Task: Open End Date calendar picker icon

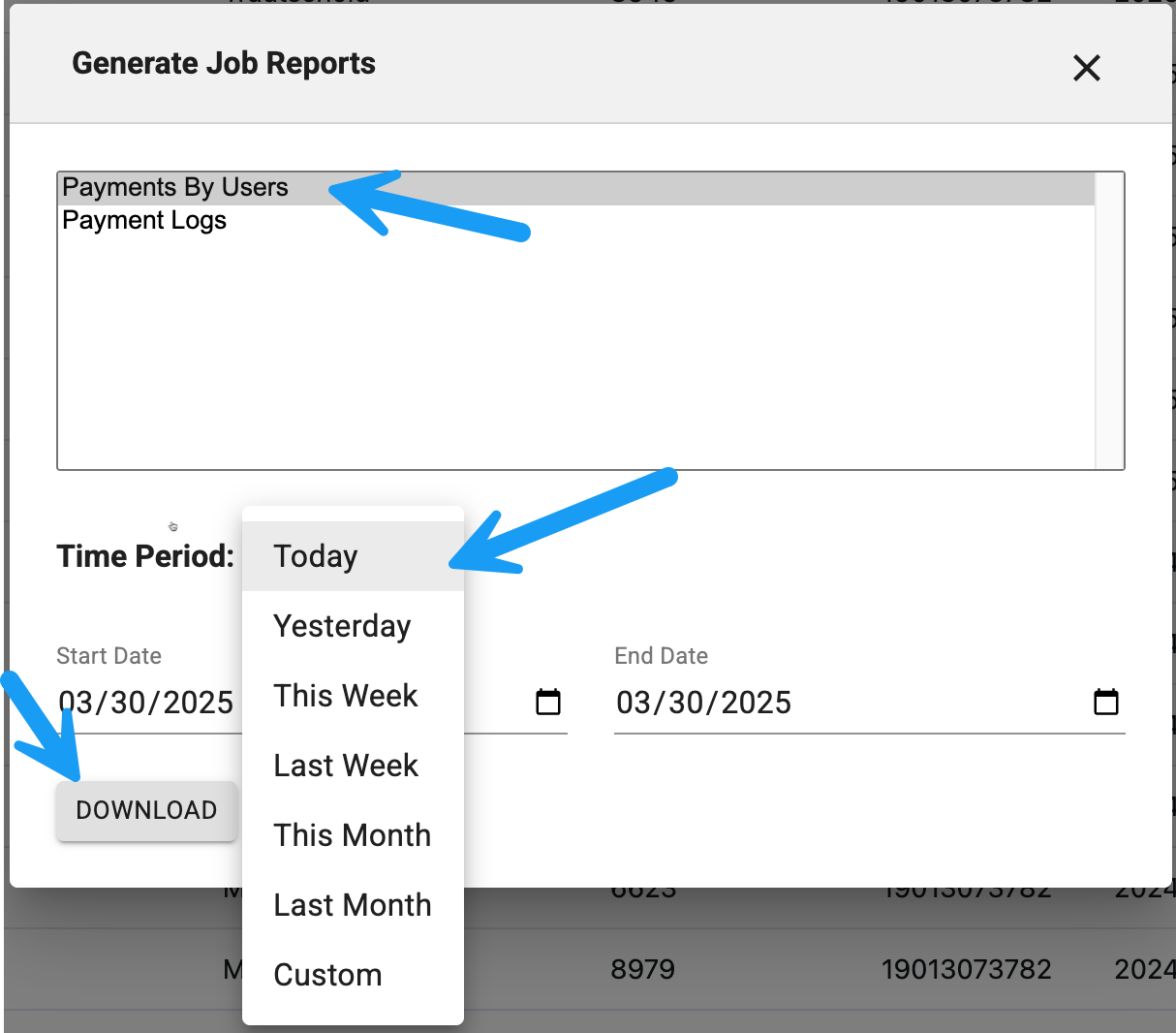Action: (1105, 702)
